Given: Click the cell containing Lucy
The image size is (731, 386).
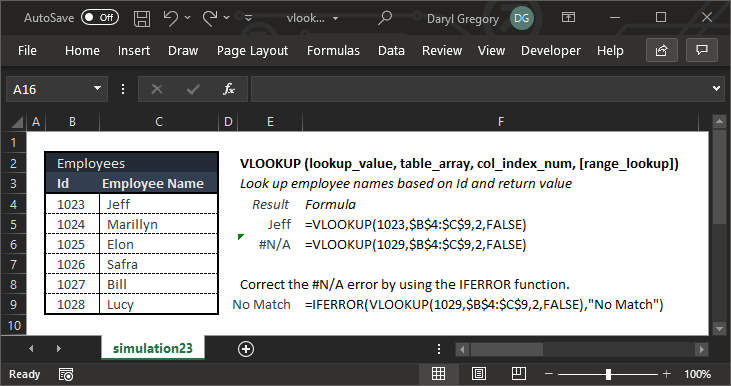Looking at the screenshot, I should [159, 304].
